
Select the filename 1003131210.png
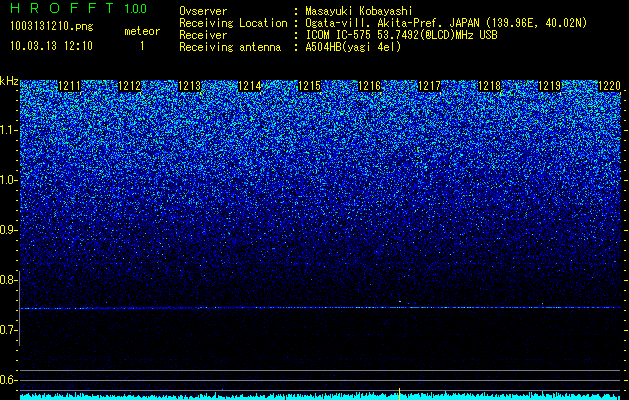(52, 27)
